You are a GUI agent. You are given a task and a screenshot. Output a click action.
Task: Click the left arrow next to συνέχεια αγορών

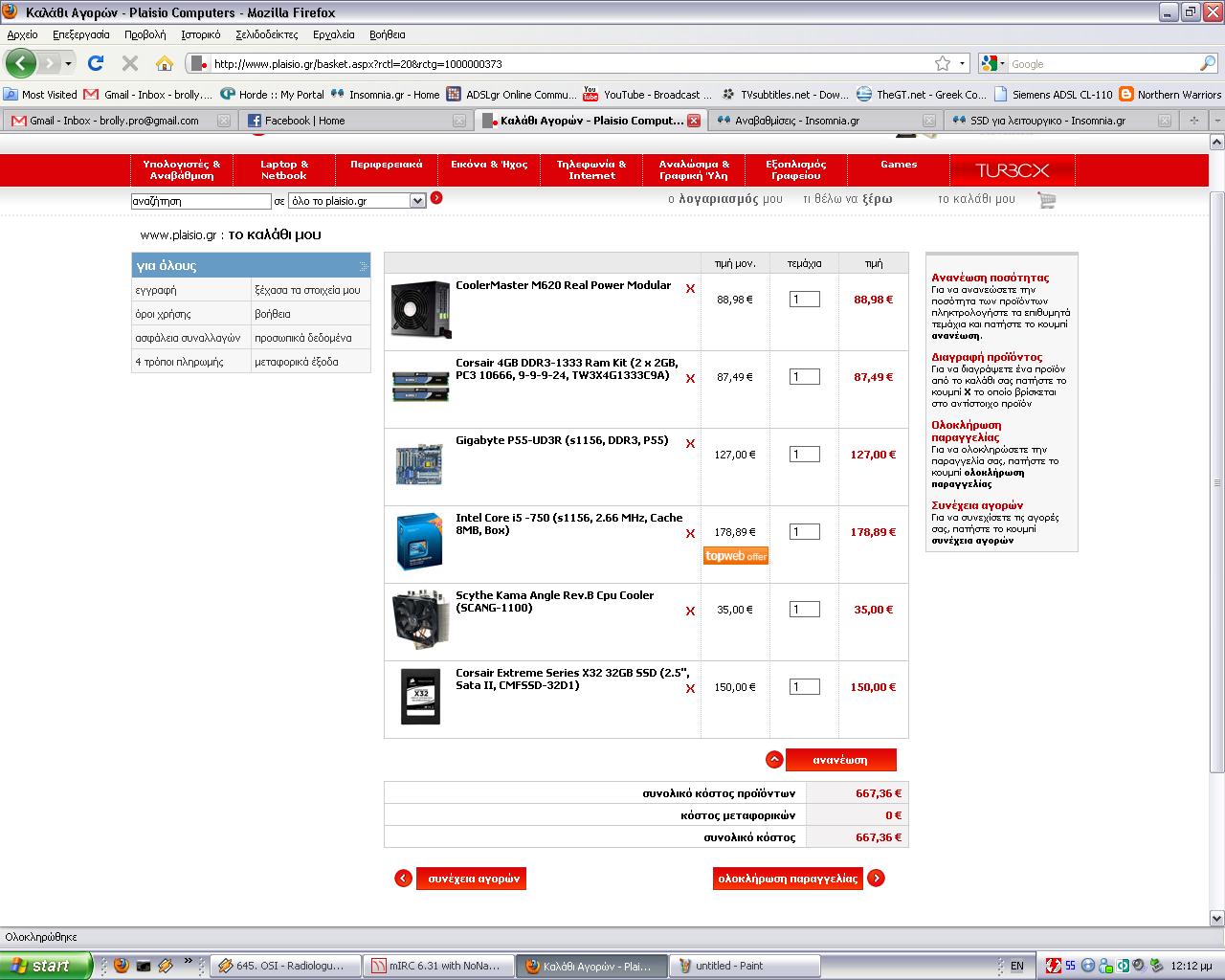tap(403, 879)
